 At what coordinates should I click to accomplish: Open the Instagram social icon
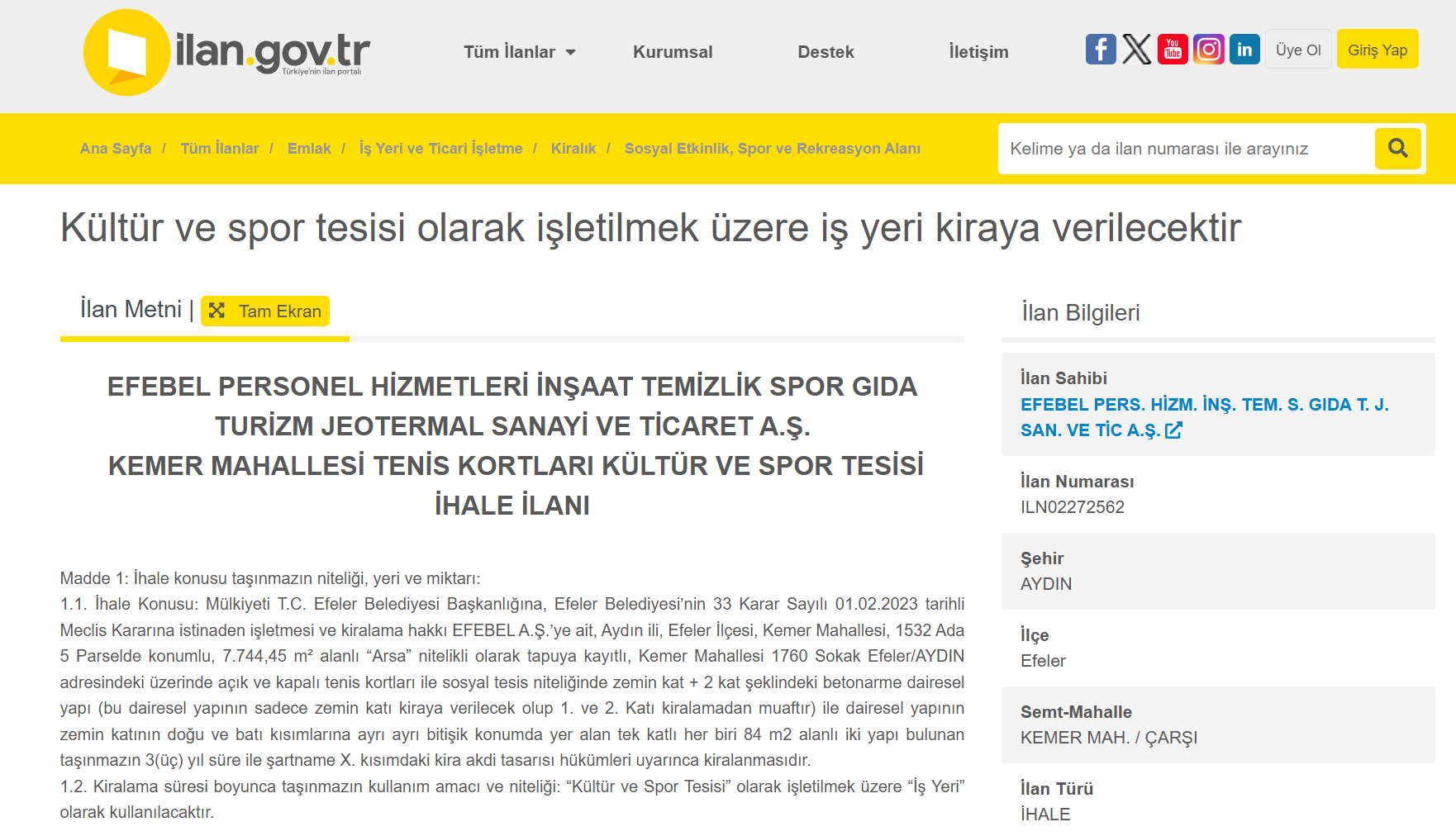pos(1209,50)
